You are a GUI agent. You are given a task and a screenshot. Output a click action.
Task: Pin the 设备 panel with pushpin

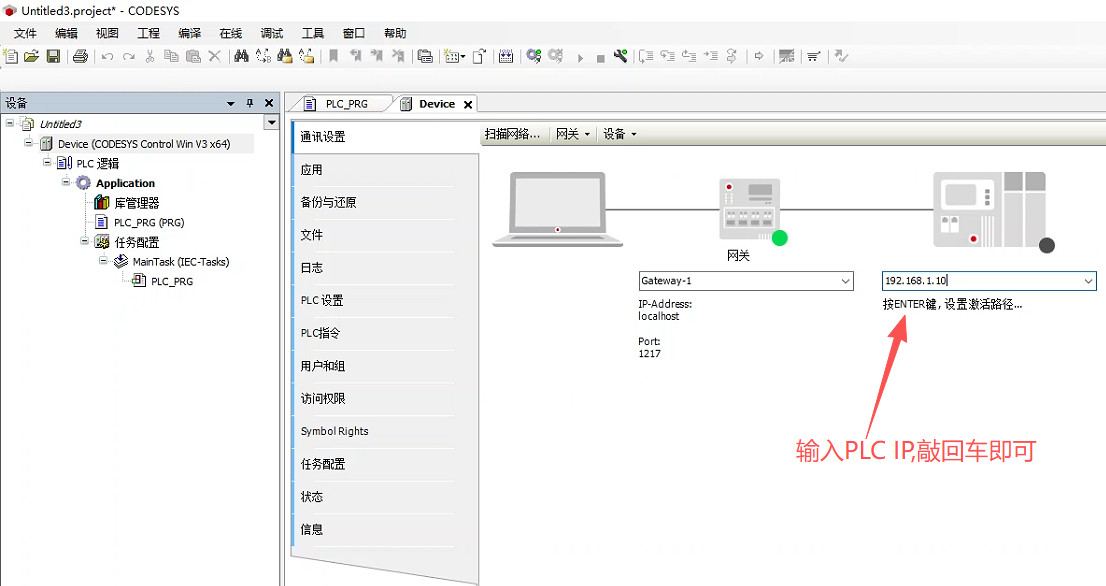[x=250, y=103]
